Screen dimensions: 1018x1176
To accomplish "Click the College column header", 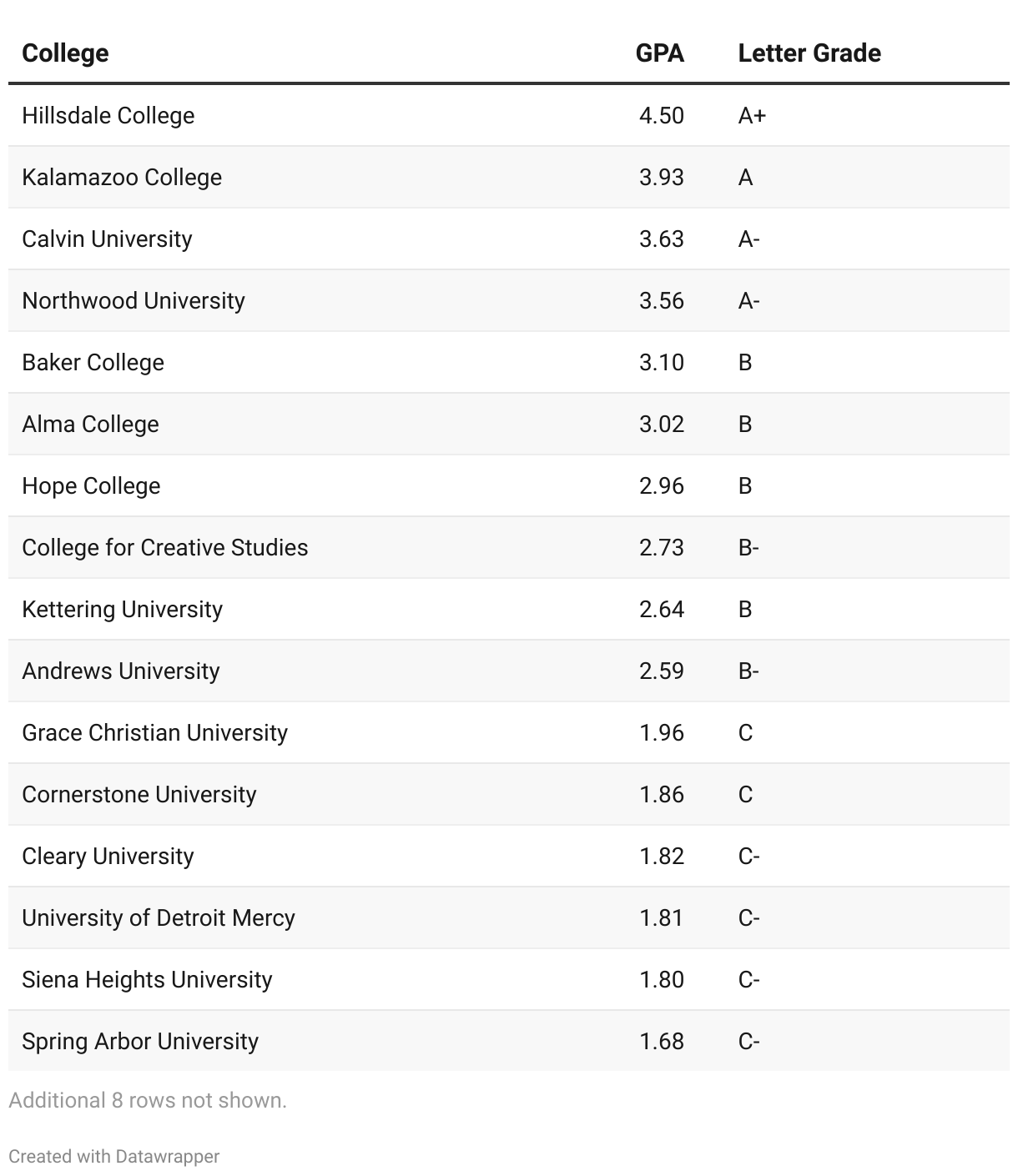I will pos(65,53).
